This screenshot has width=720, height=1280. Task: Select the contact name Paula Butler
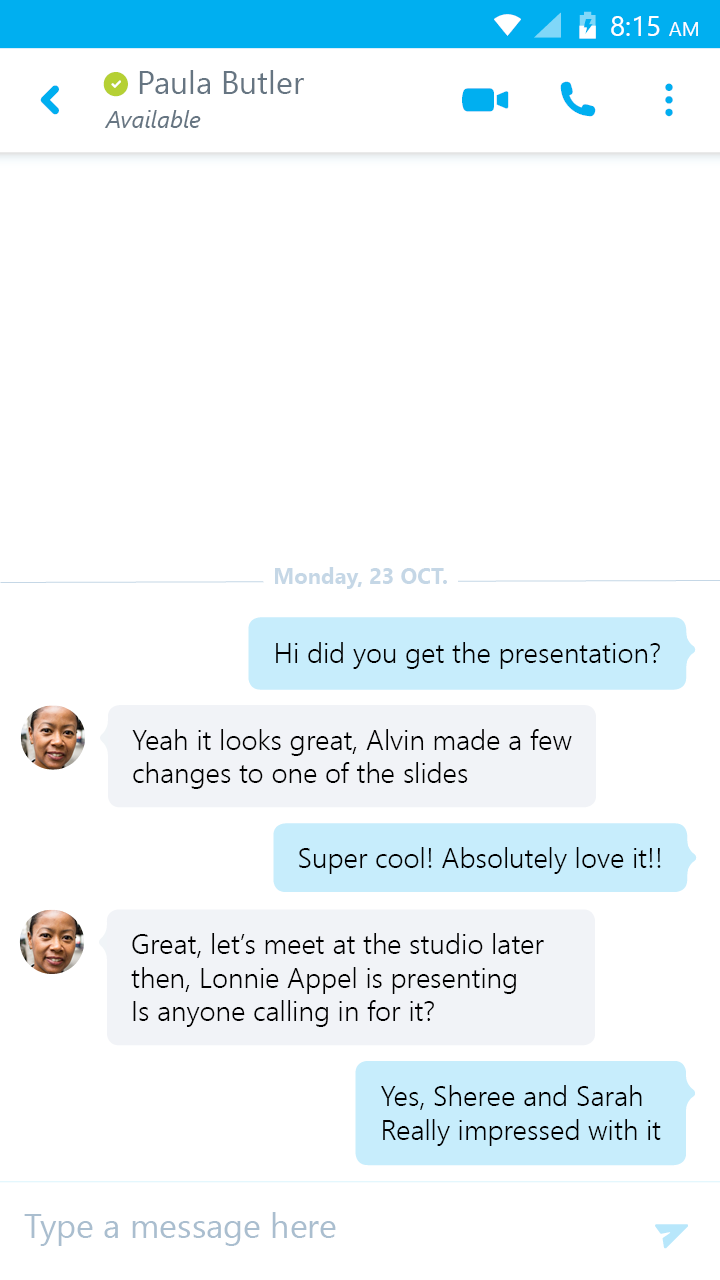[221, 84]
